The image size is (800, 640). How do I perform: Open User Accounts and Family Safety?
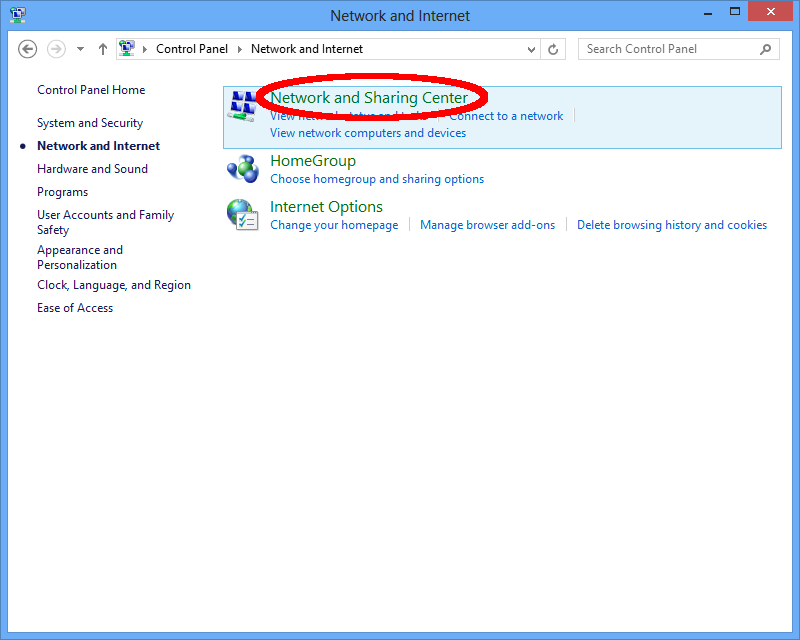click(x=106, y=222)
